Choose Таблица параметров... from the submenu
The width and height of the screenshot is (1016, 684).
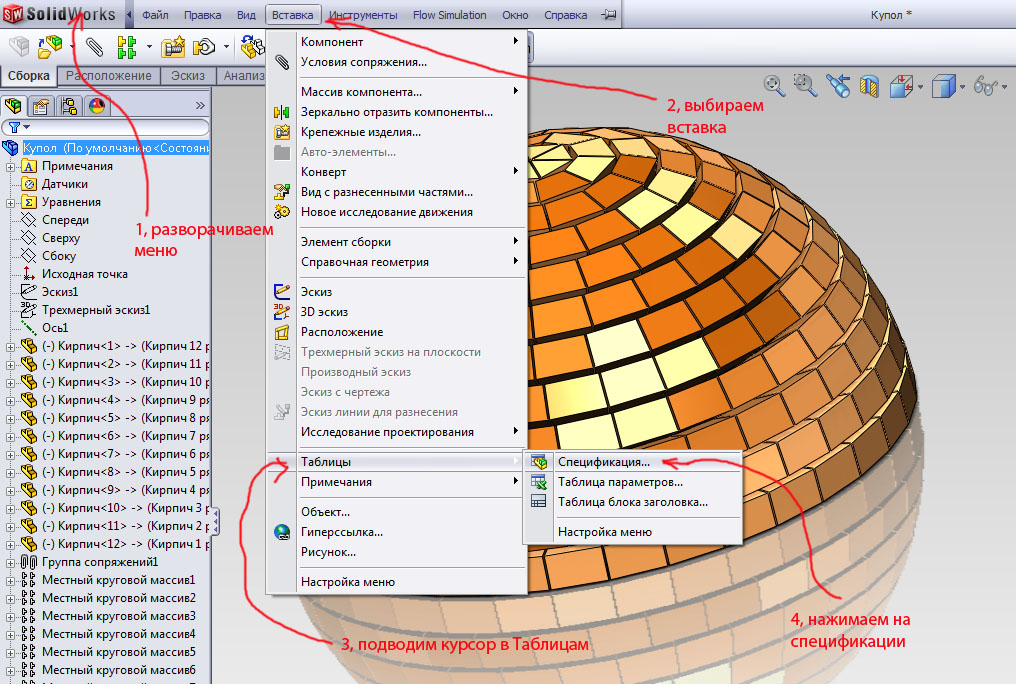(x=620, y=482)
